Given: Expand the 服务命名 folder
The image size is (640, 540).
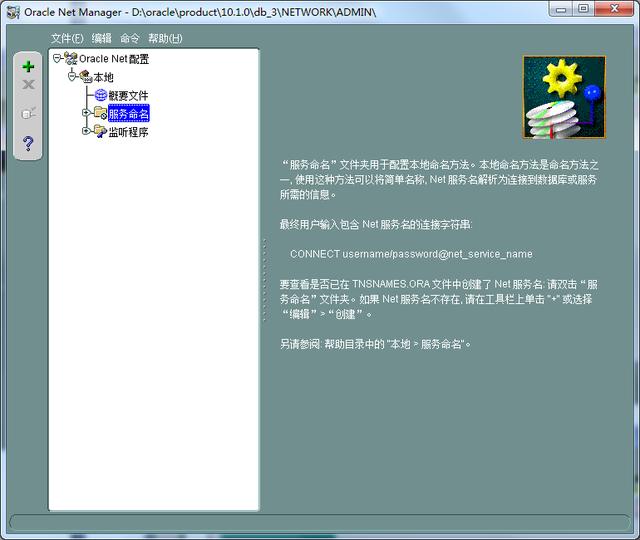Looking at the screenshot, I should point(86,113).
